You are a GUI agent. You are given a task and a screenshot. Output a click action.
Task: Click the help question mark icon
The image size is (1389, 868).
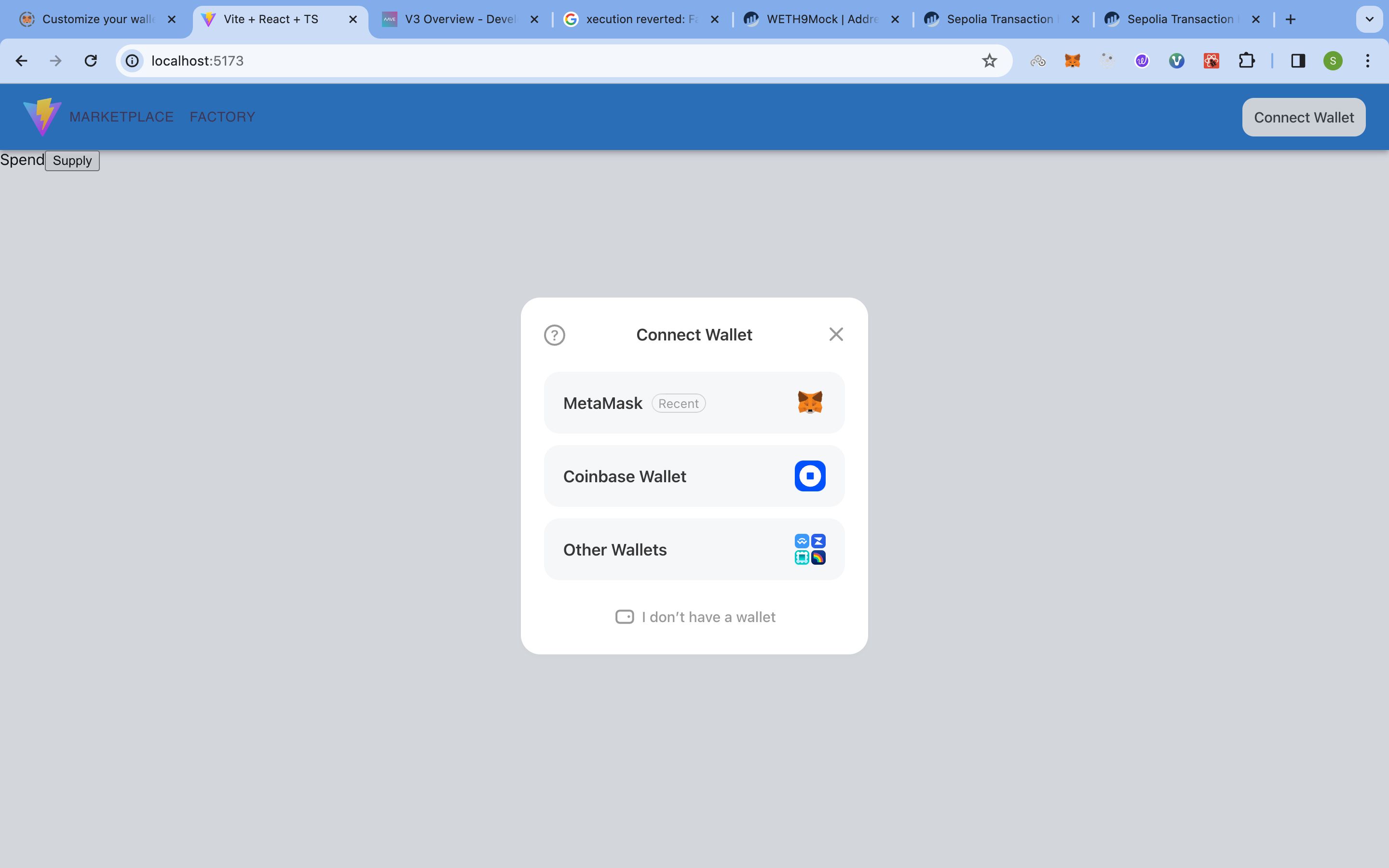coord(554,334)
